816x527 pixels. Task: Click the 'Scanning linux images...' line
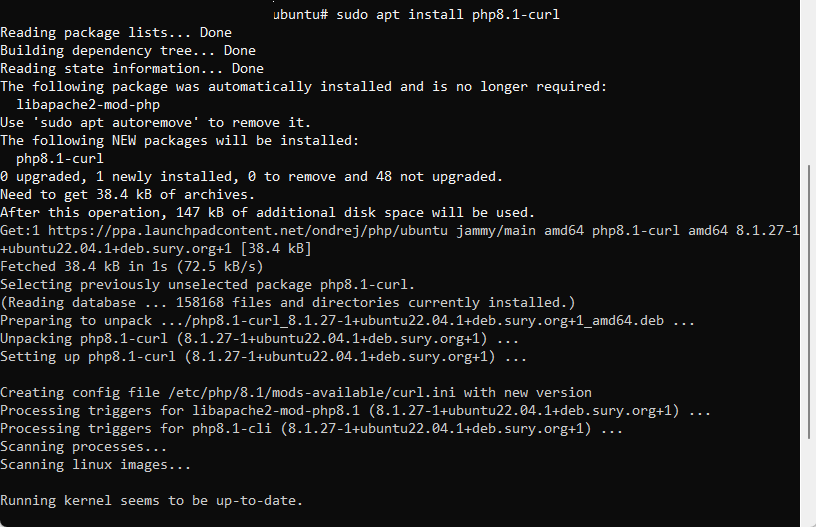(x=96, y=465)
